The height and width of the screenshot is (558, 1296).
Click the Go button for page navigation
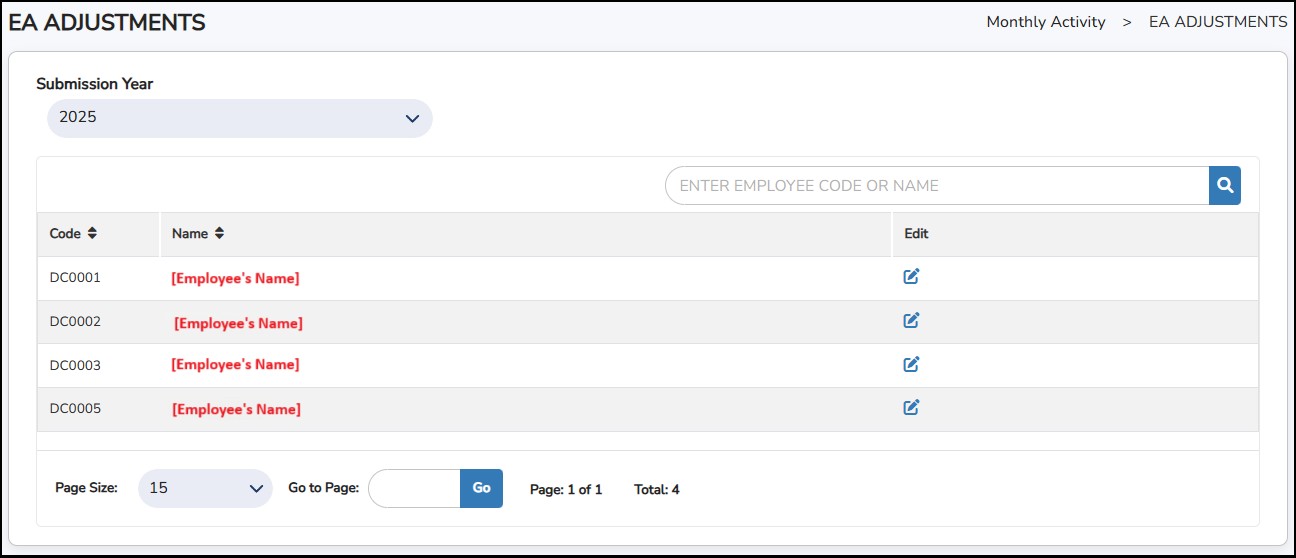[481, 489]
